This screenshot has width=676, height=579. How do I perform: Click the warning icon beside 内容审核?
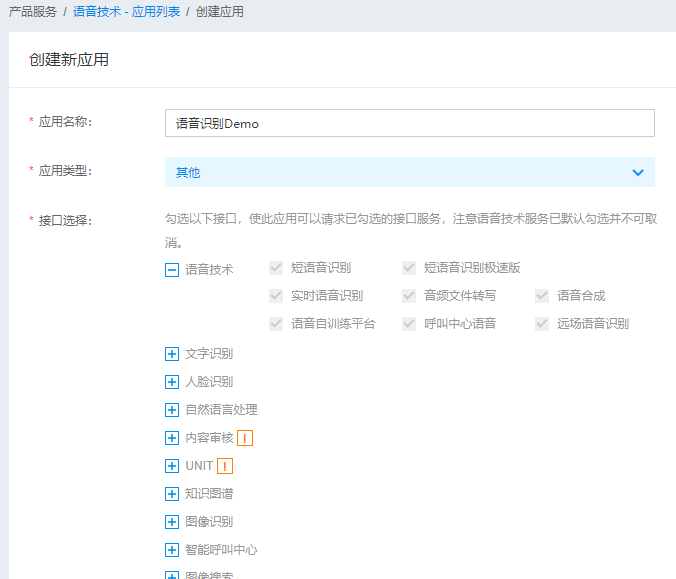[x=245, y=438]
